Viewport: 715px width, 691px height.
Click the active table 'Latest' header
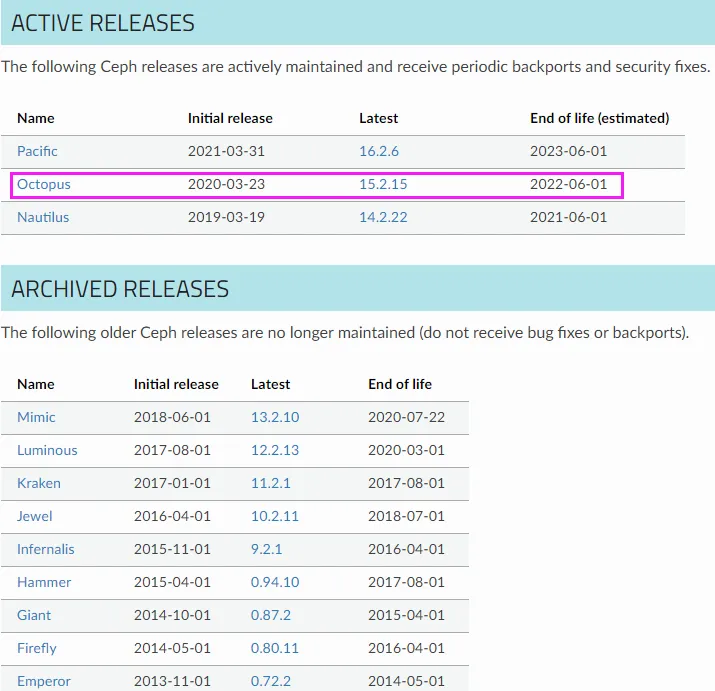(378, 118)
